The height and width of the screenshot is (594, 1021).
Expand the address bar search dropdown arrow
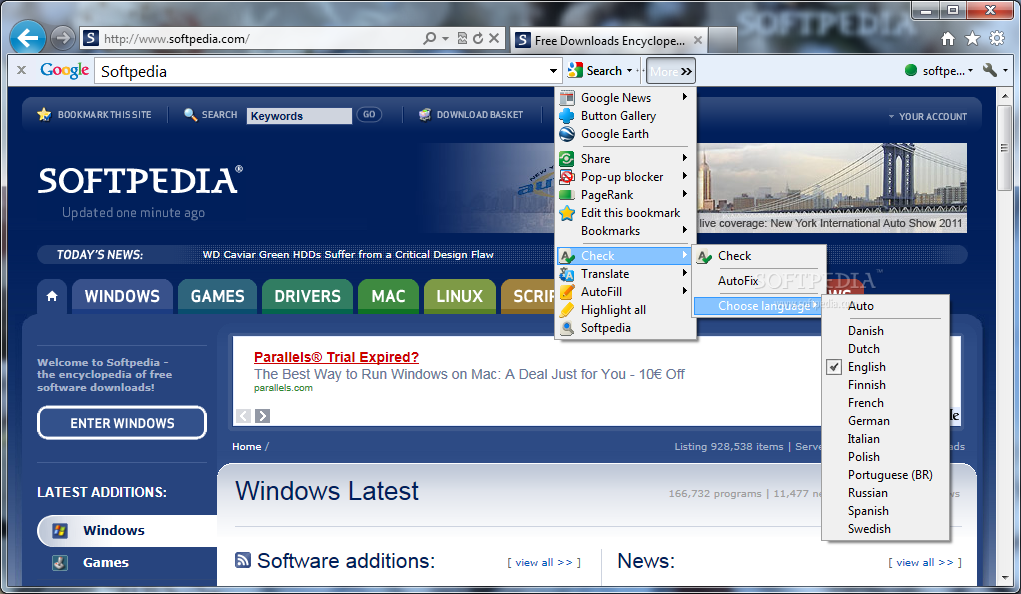(x=445, y=38)
